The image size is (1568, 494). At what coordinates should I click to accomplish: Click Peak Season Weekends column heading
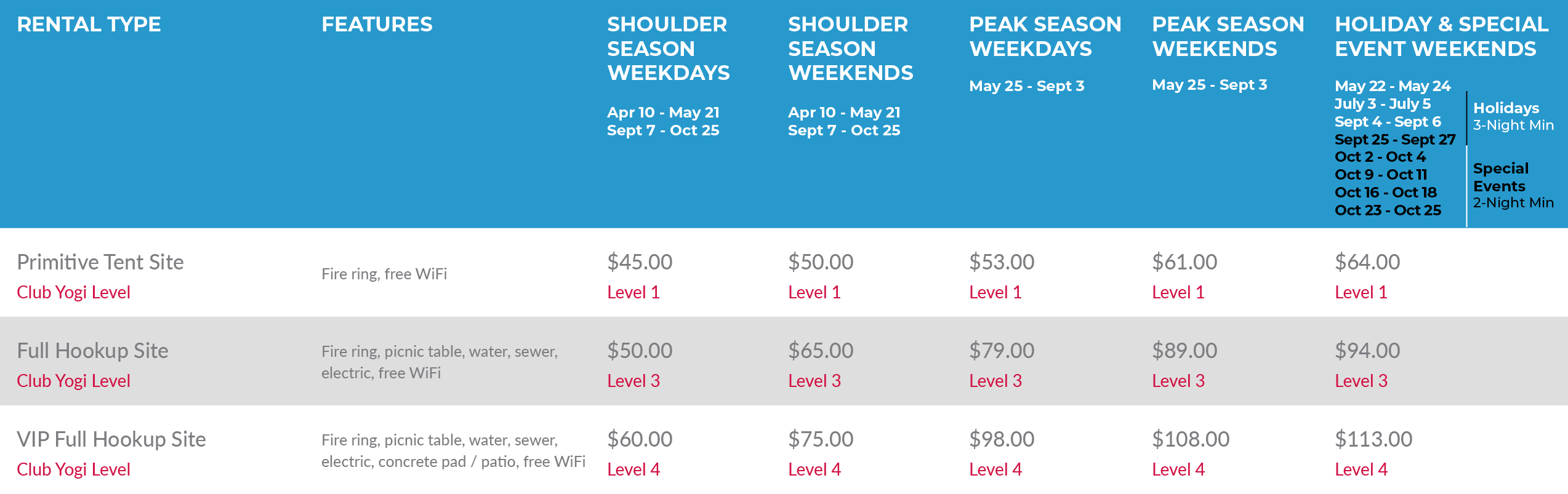click(1228, 36)
